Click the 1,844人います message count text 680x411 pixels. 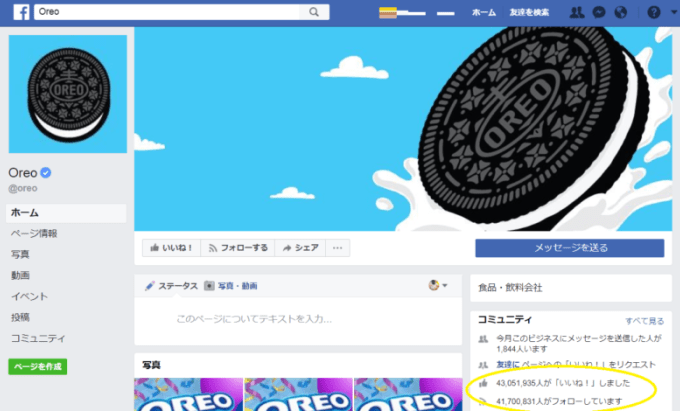522,349
